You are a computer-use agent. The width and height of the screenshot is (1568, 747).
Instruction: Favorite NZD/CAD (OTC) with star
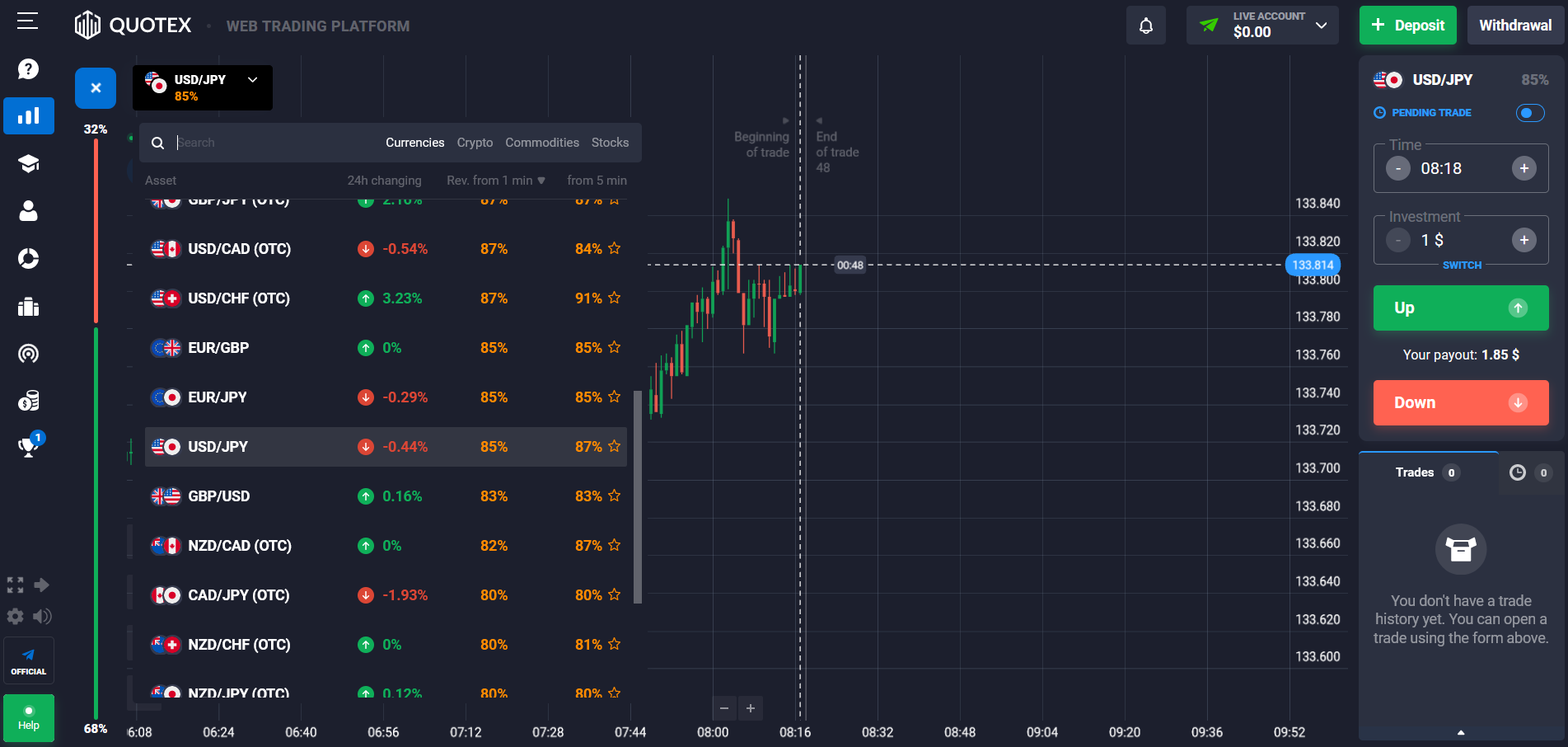pyautogui.click(x=614, y=545)
